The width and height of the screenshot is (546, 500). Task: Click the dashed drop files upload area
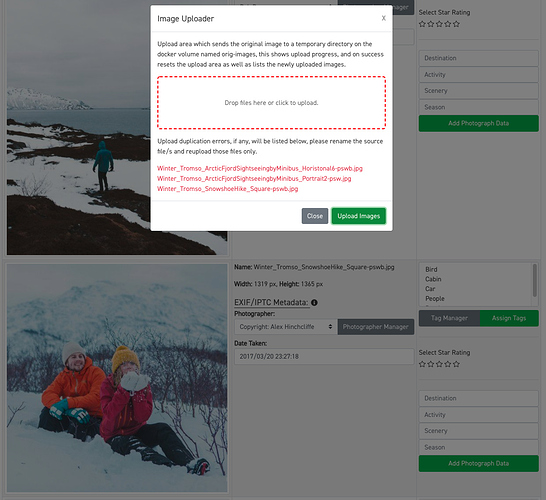point(271,103)
